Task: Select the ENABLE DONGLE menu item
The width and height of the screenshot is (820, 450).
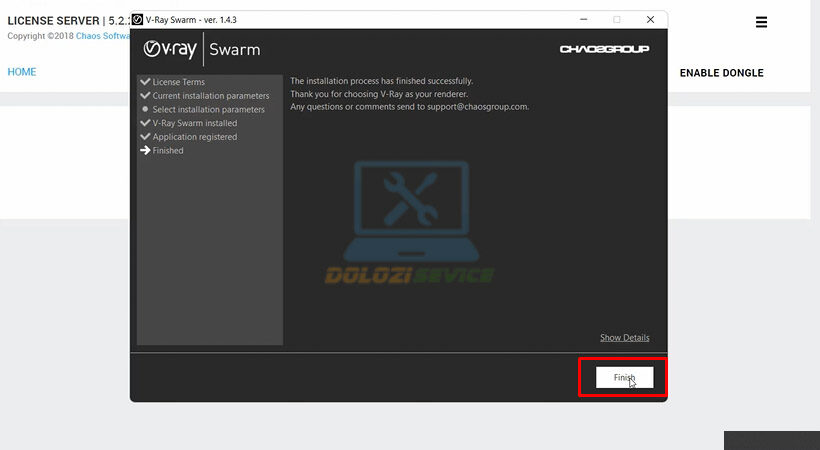Action: (x=721, y=73)
